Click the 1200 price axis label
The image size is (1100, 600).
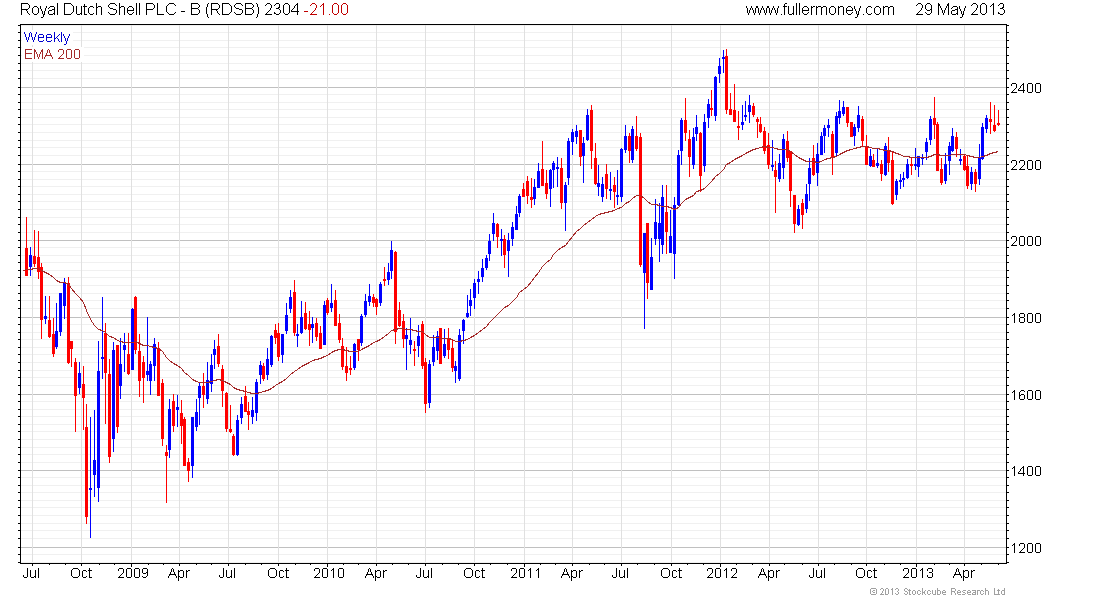point(1026,548)
